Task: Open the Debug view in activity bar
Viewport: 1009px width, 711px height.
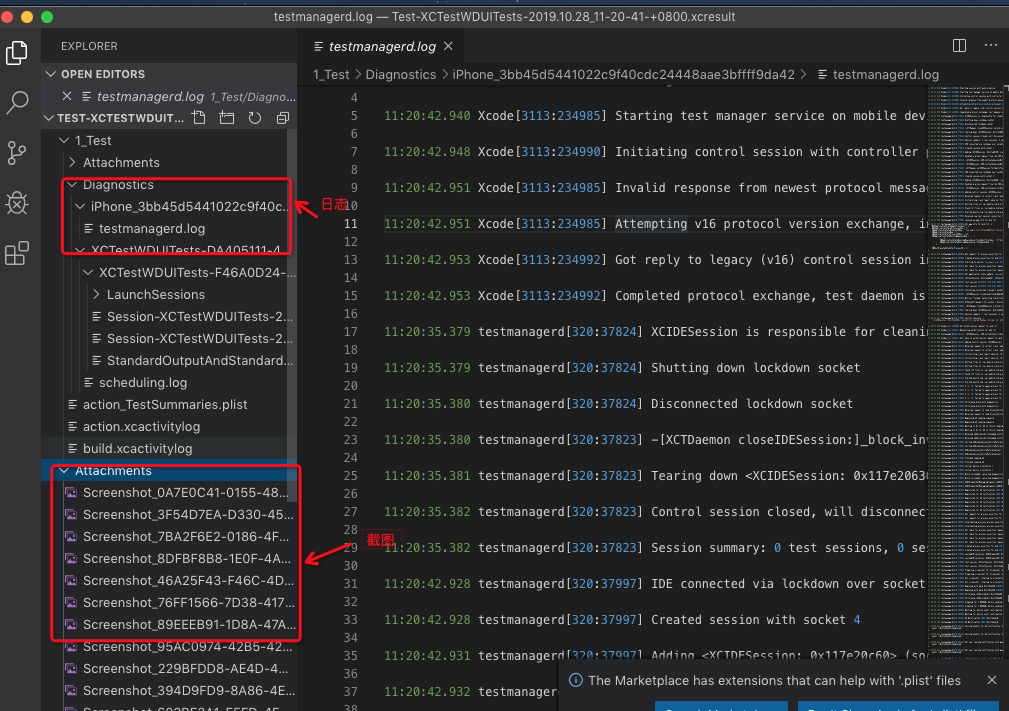Action: coord(17,203)
